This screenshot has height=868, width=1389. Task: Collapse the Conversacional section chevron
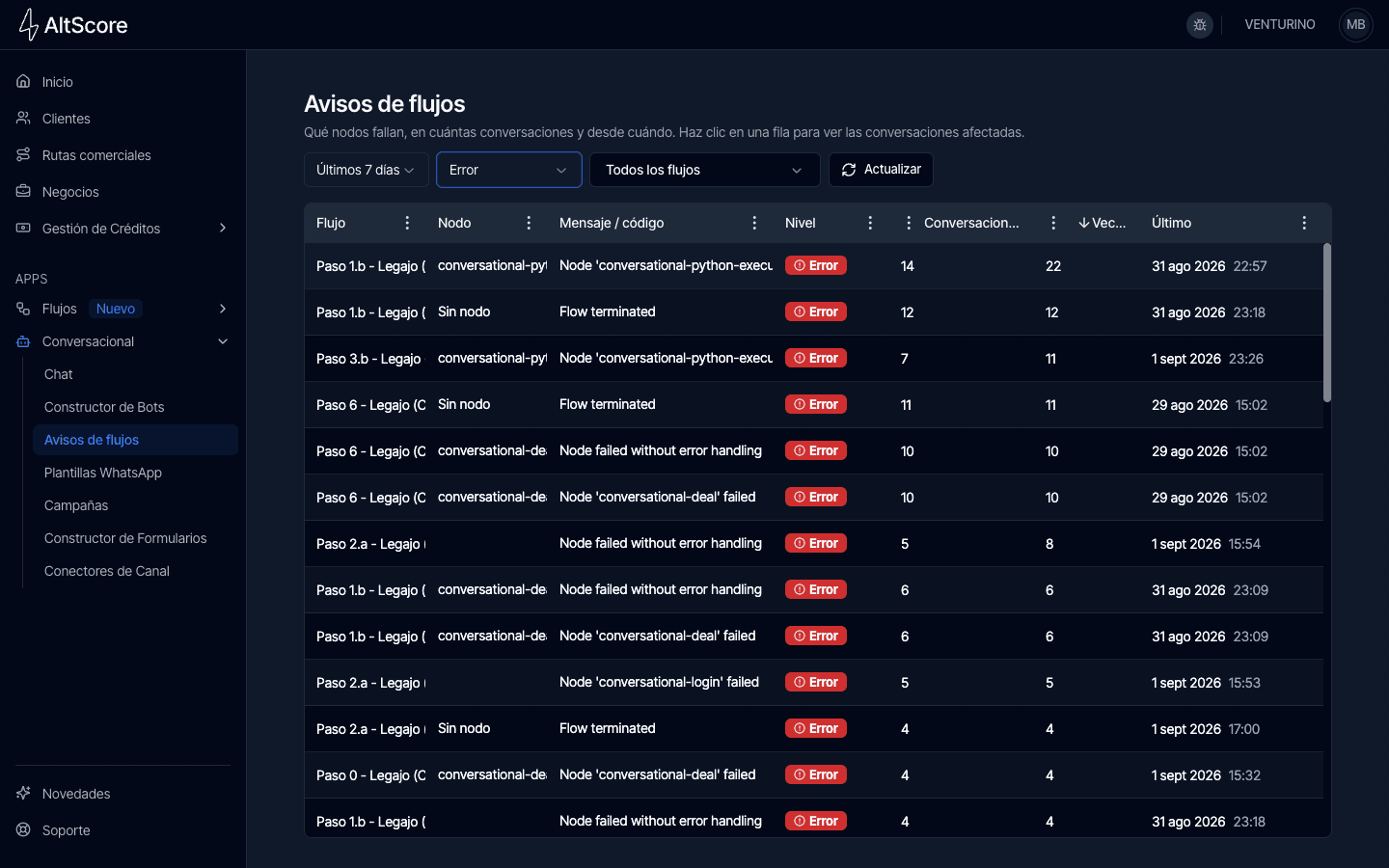click(223, 341)
